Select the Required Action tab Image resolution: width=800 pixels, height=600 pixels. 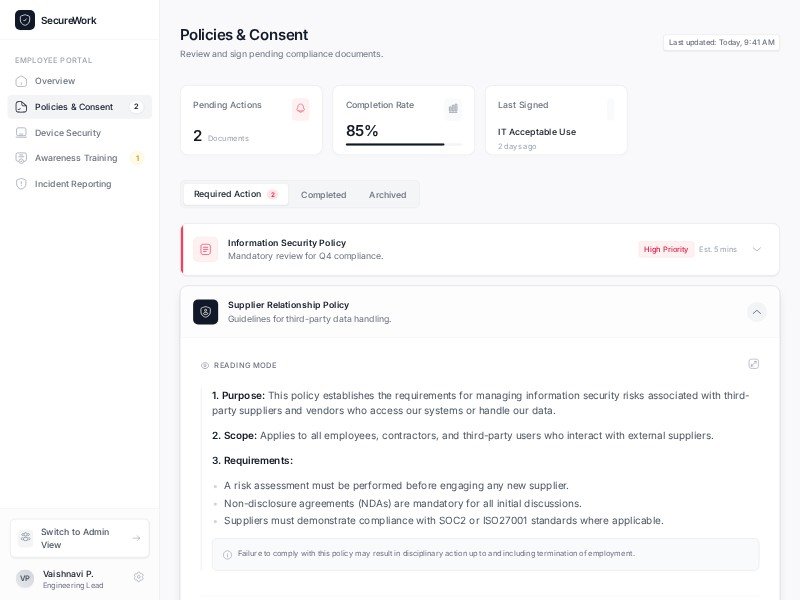click(235, 194)
